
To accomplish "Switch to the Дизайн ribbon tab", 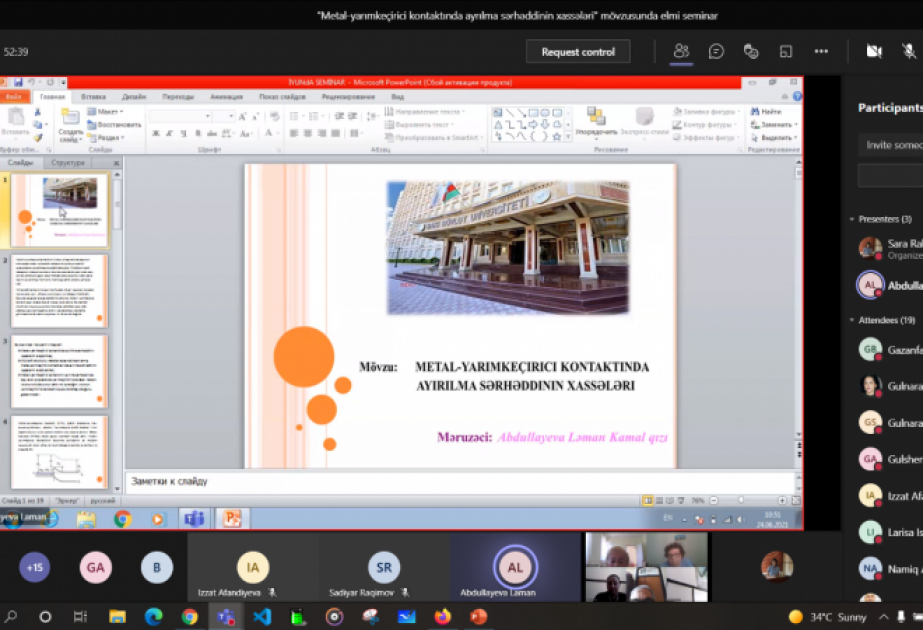I will pyautogui.click(x=134, y=97).
